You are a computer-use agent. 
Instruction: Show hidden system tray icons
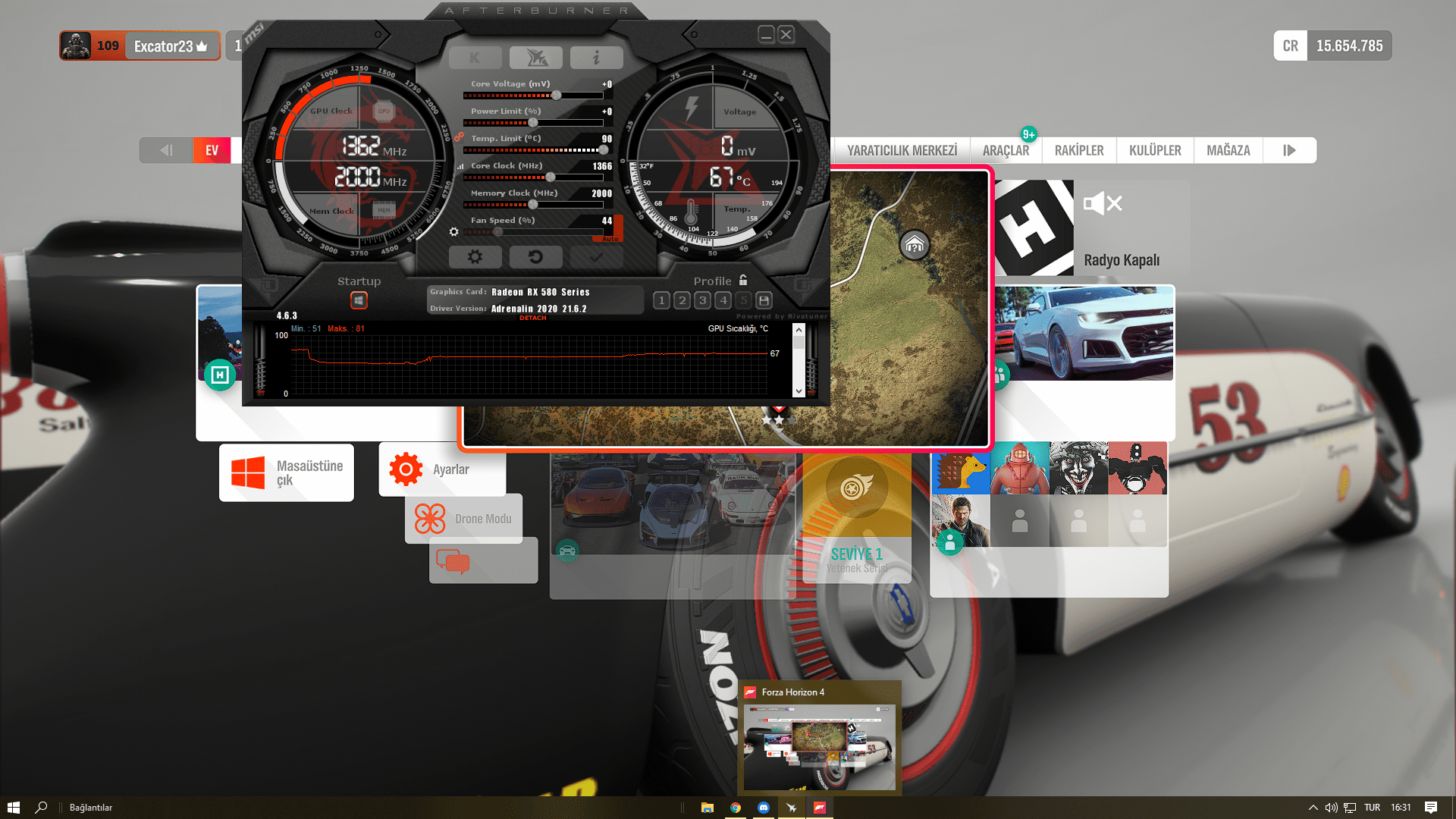click(x=1313, y=808)
